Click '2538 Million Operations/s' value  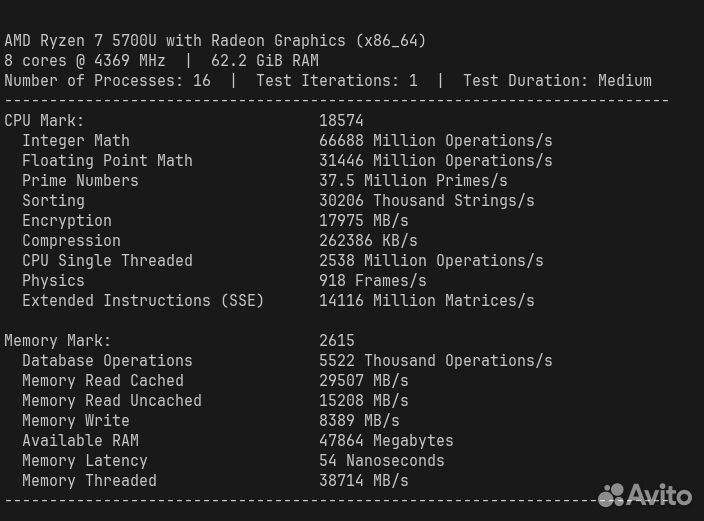[x=431, y=260]
